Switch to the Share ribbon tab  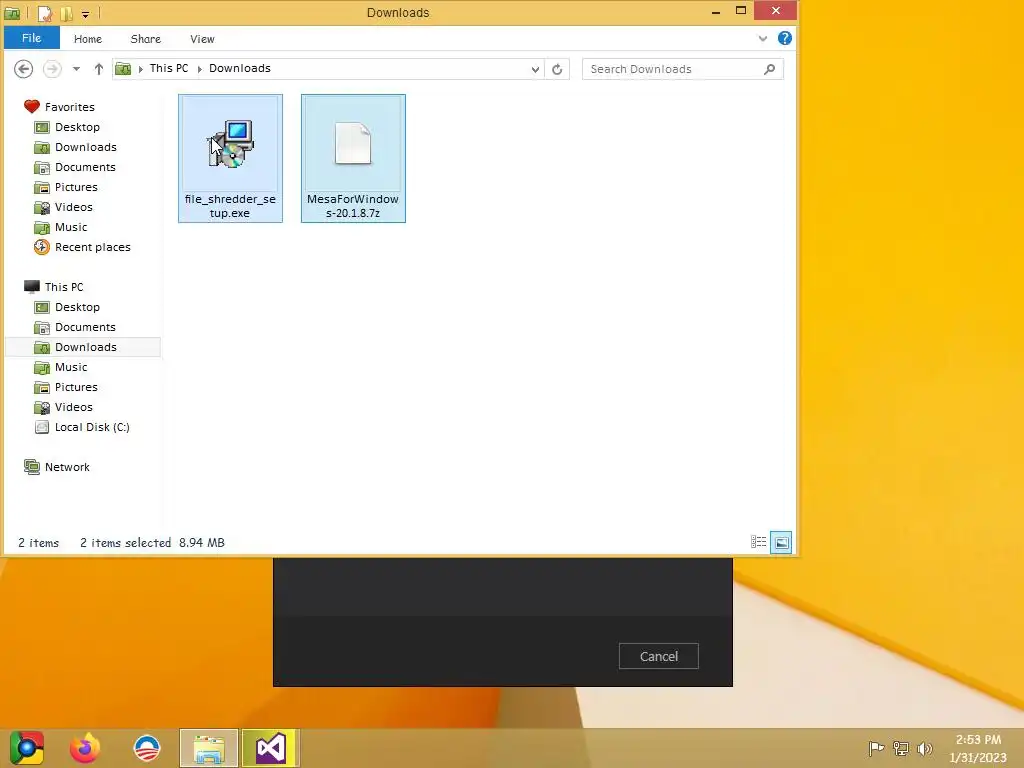(x=146, y=39)
